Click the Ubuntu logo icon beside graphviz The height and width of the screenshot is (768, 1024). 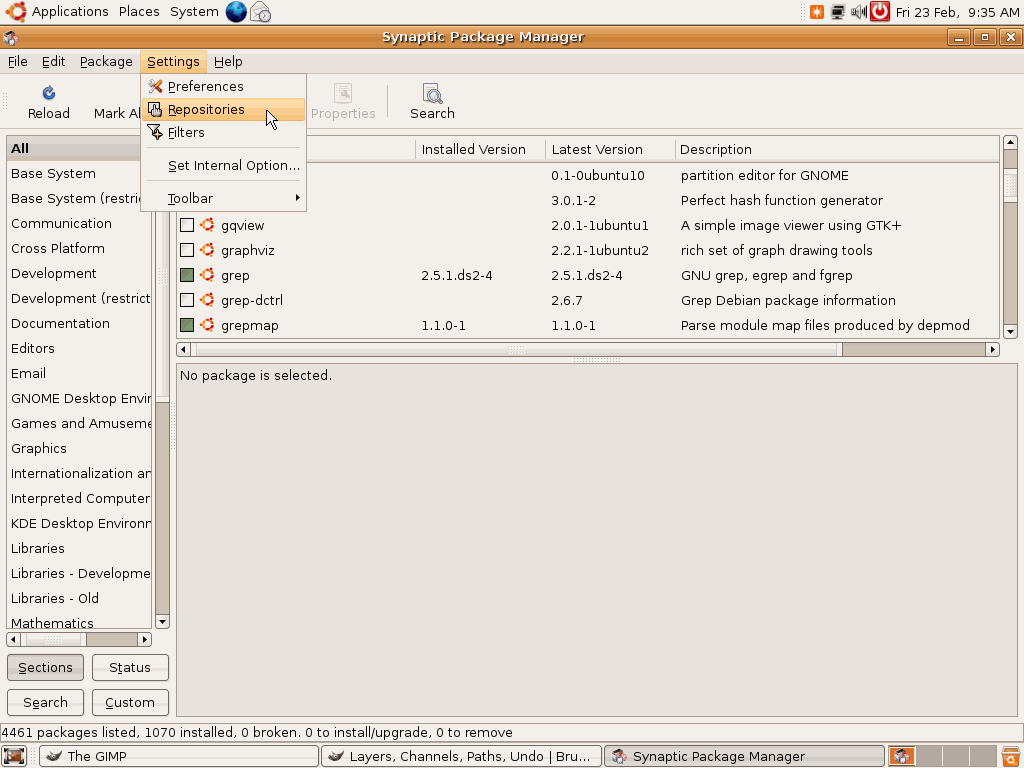point(207,250)
